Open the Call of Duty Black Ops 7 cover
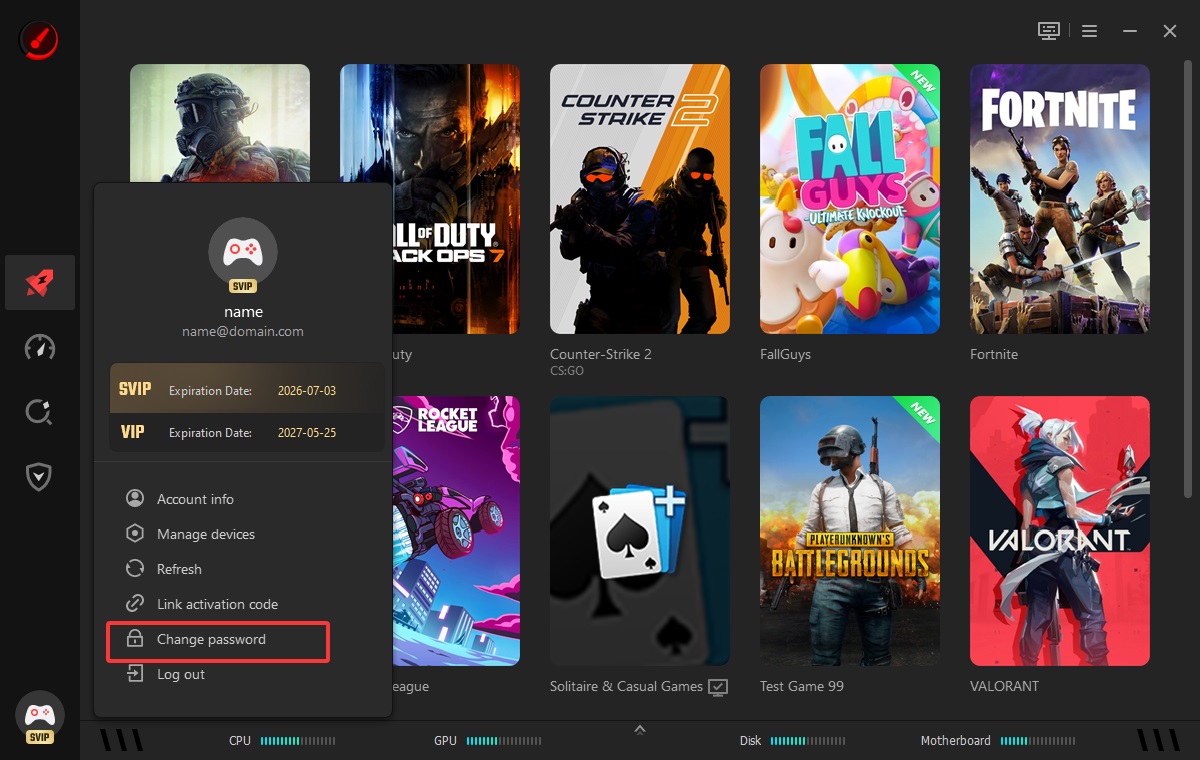This screenshot has height=760, width=1200. (x=456, y=199)
